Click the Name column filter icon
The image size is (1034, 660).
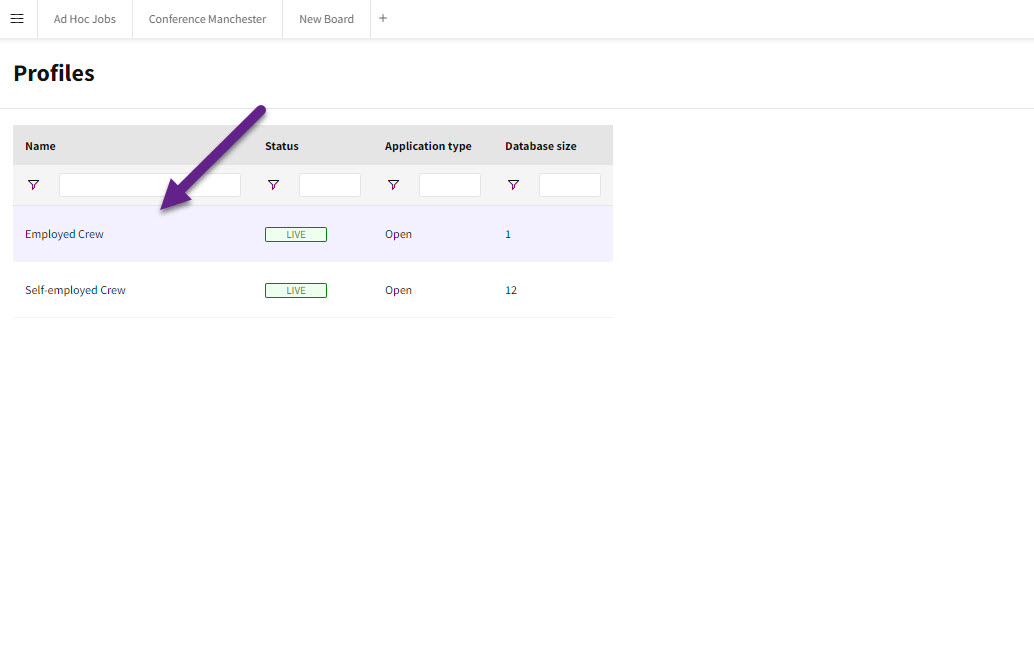[33, 185]
